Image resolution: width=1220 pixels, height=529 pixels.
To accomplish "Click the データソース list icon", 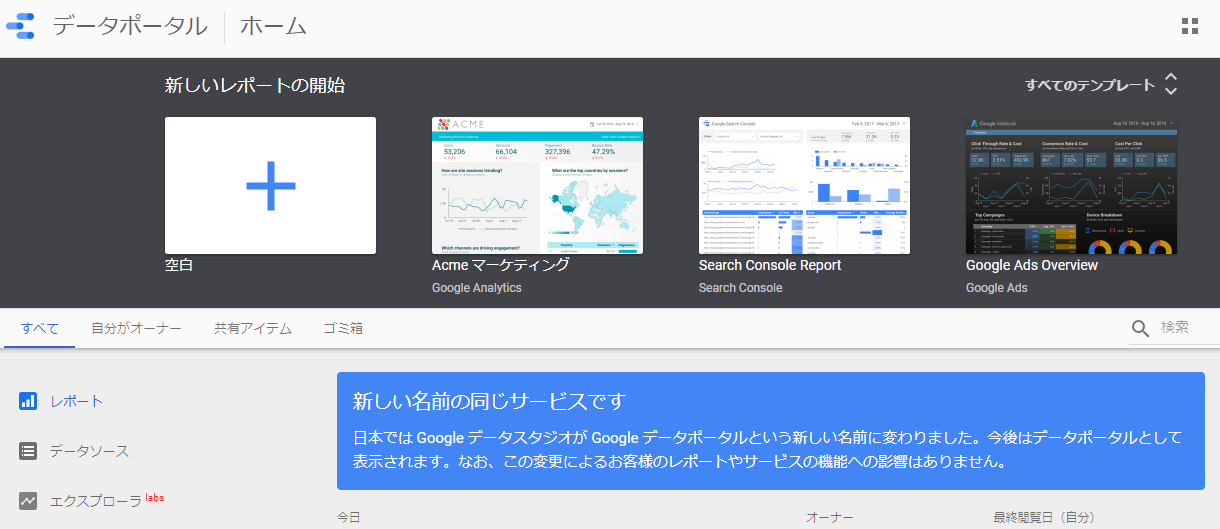I will coord(28,451).
